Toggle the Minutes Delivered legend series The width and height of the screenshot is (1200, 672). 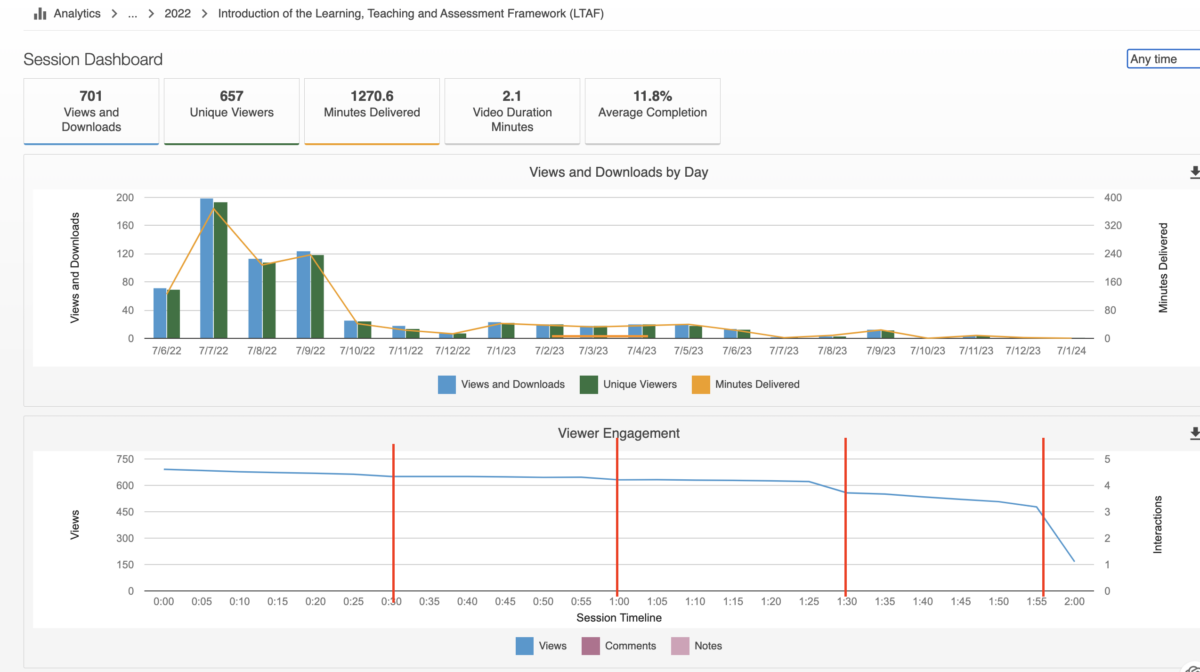(x=745, y=384)
